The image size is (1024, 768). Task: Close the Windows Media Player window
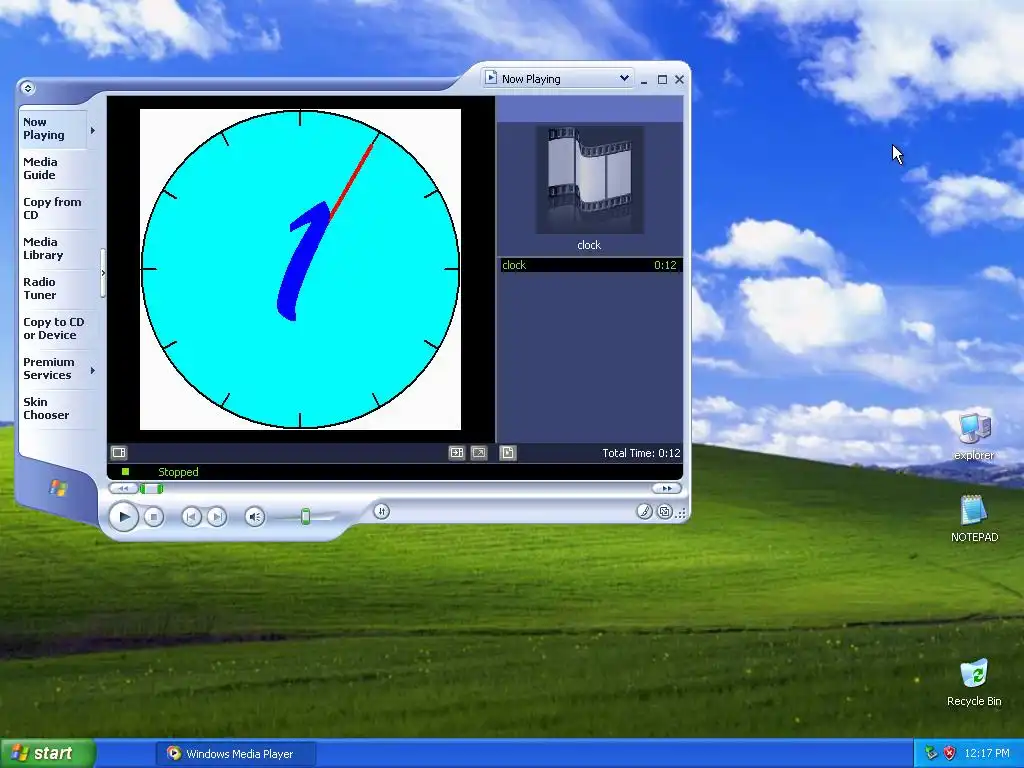[x=679, y=80]
